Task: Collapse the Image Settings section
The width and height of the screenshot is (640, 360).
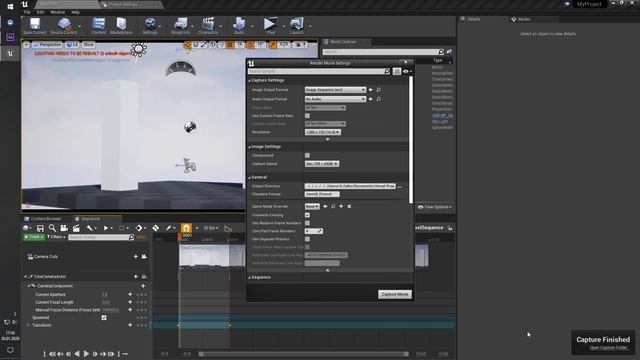Action: [250, 147]
